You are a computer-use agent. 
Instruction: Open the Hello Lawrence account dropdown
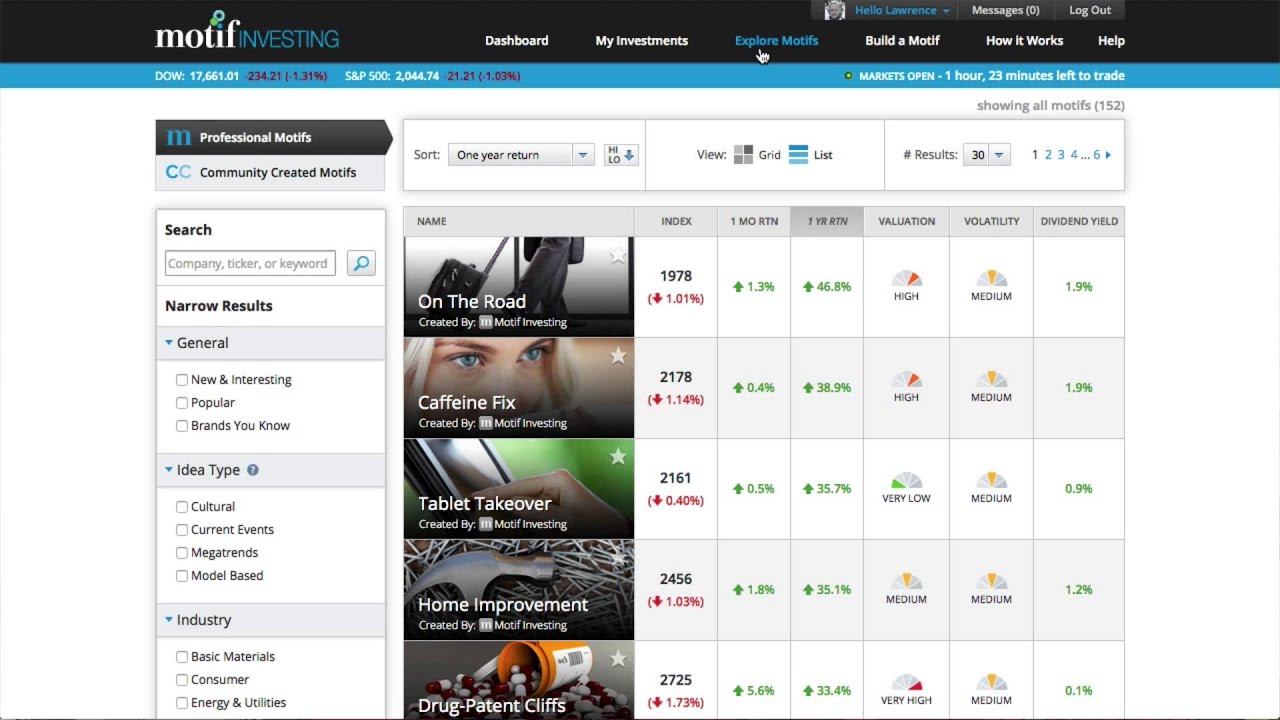tap(902, 10)
